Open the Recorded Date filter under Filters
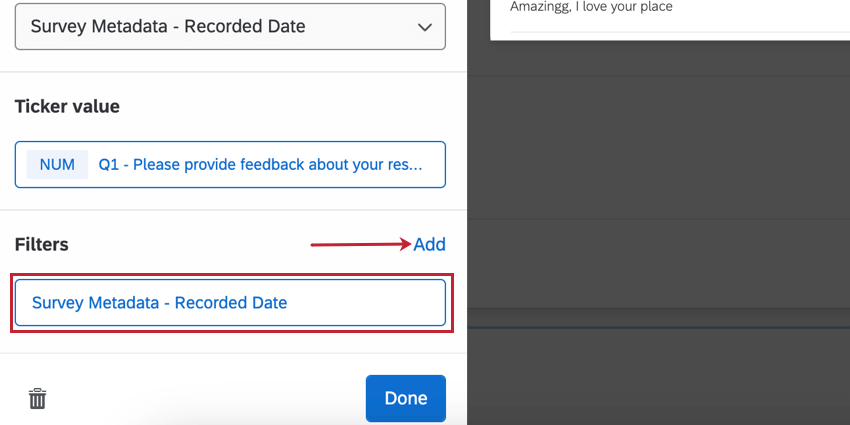The width and height of the screenshot is (850, 425). (229, 302)
